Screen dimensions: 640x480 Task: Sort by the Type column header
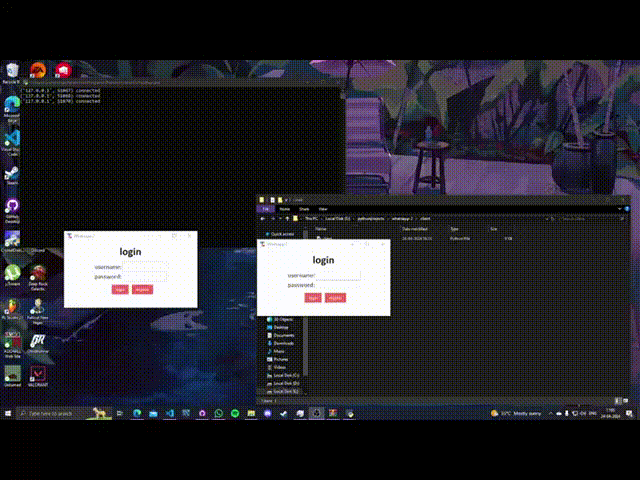point(454,229)
